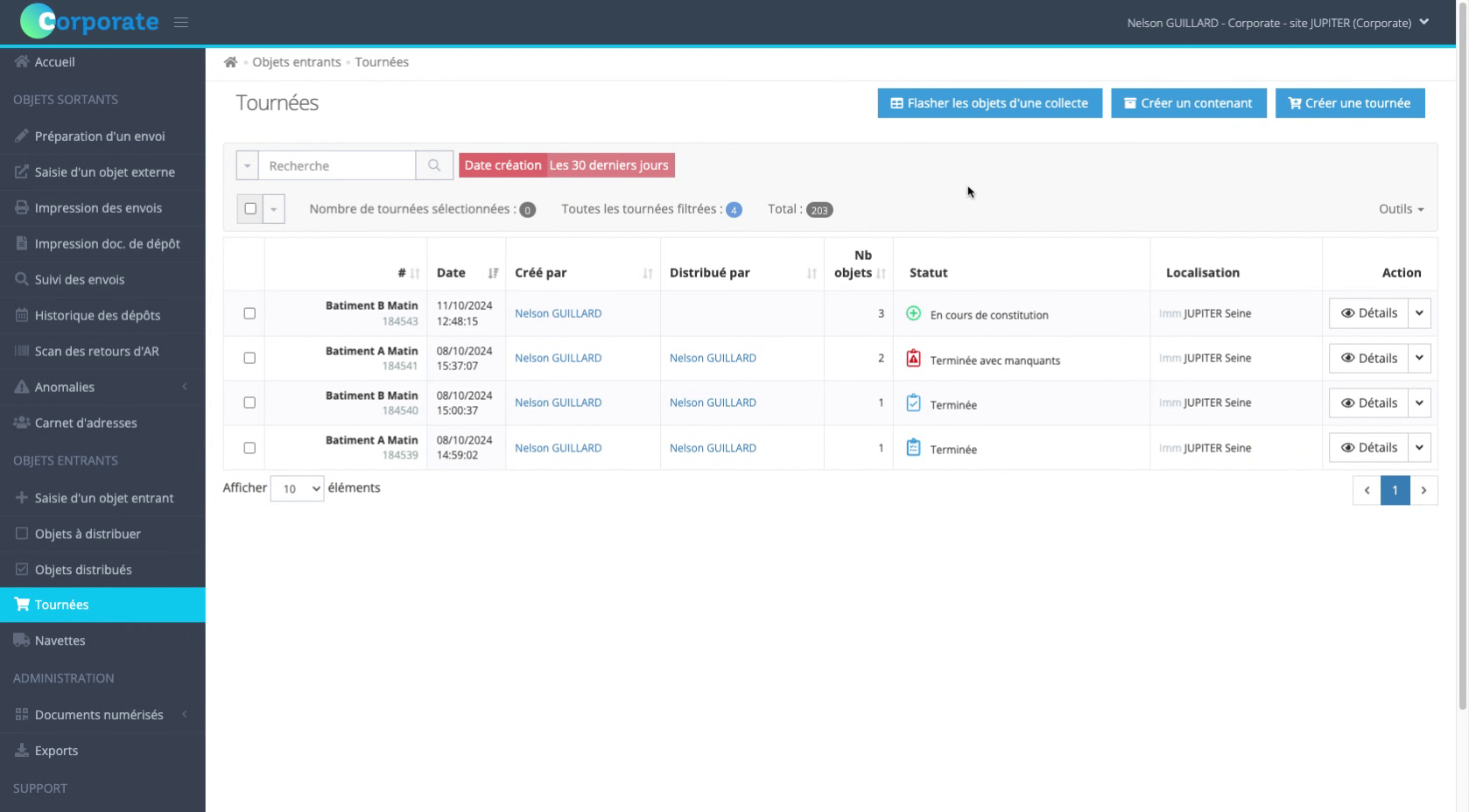Click the home icon in breadcrumb

[230, 62]
